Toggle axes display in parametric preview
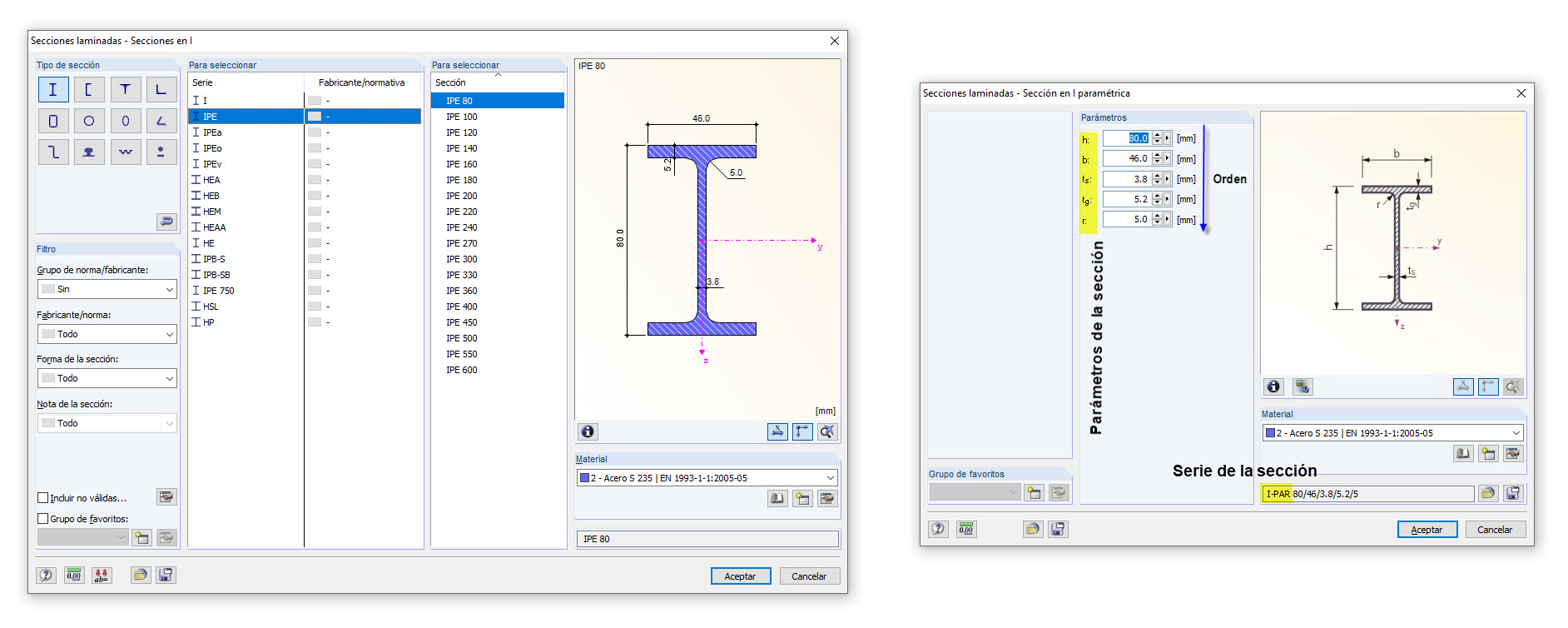 coord(1488,386)
